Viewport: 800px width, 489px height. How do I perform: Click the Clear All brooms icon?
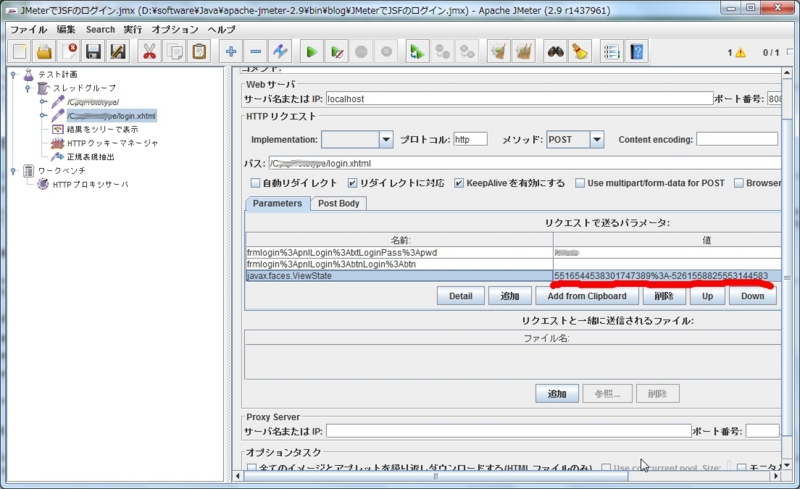(x=523, y=52)
